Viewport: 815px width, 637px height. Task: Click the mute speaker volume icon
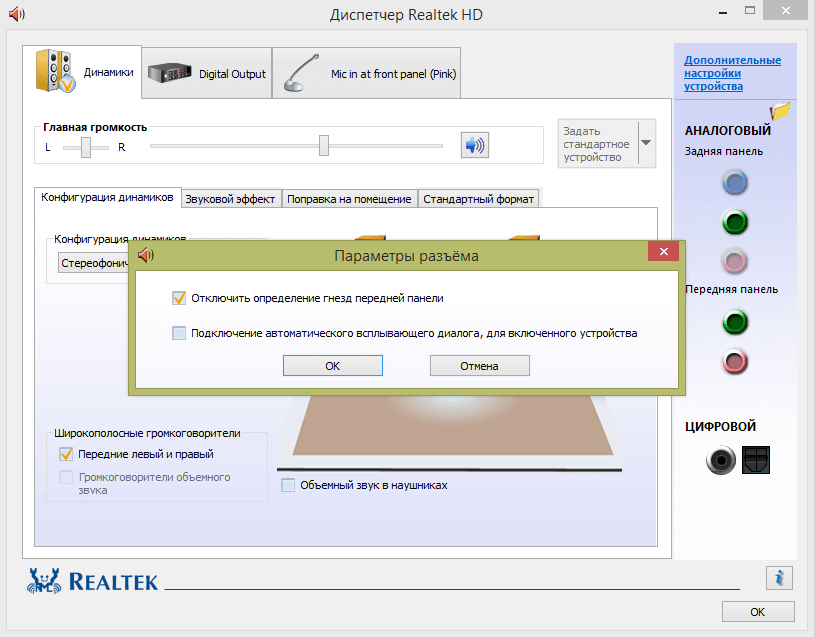click(474, 146)
